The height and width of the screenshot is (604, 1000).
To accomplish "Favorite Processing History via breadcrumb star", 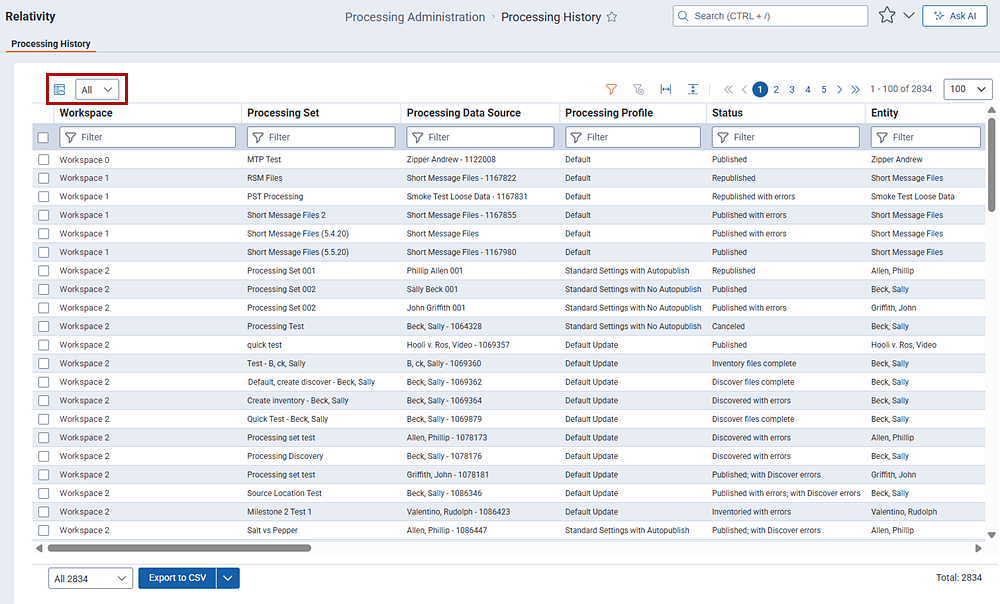I will click(x=612, y=17).
